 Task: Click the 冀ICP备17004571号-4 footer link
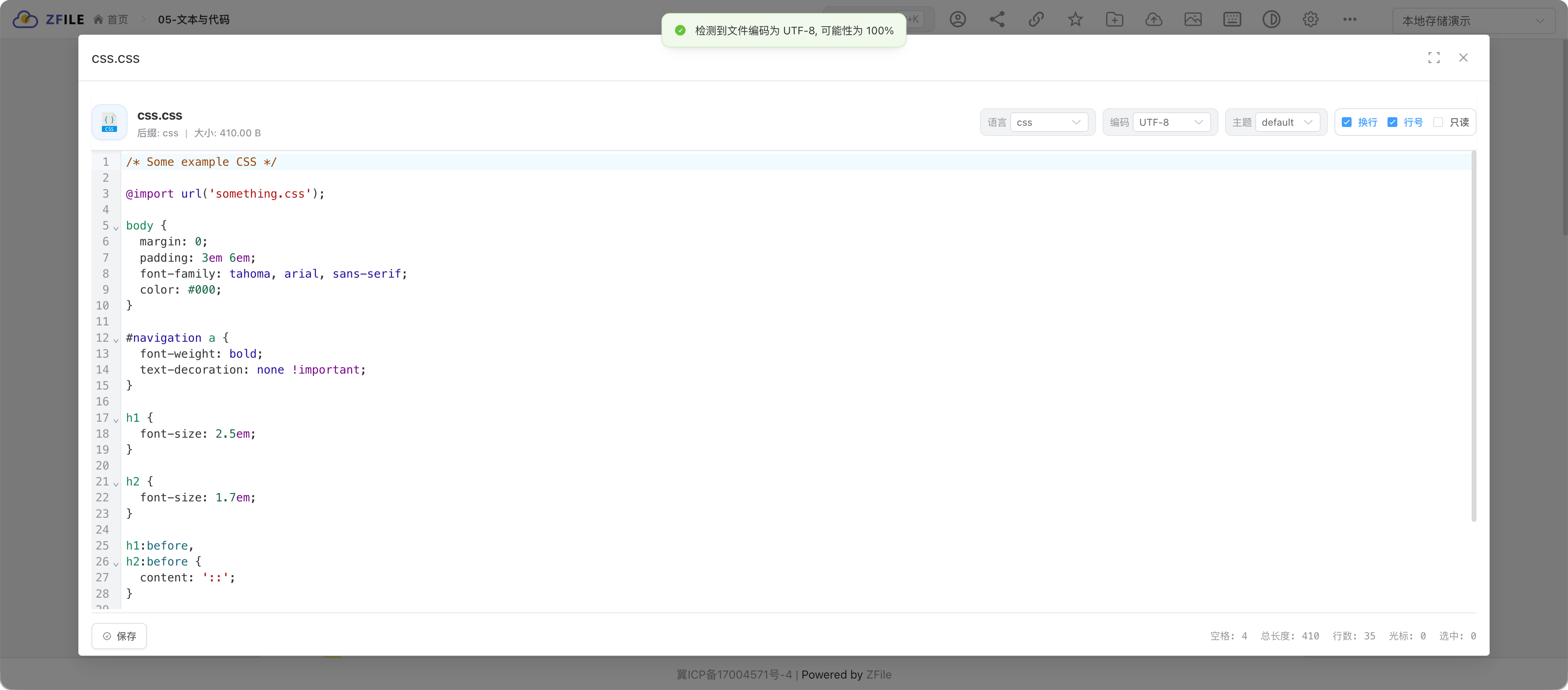(734, 674)
